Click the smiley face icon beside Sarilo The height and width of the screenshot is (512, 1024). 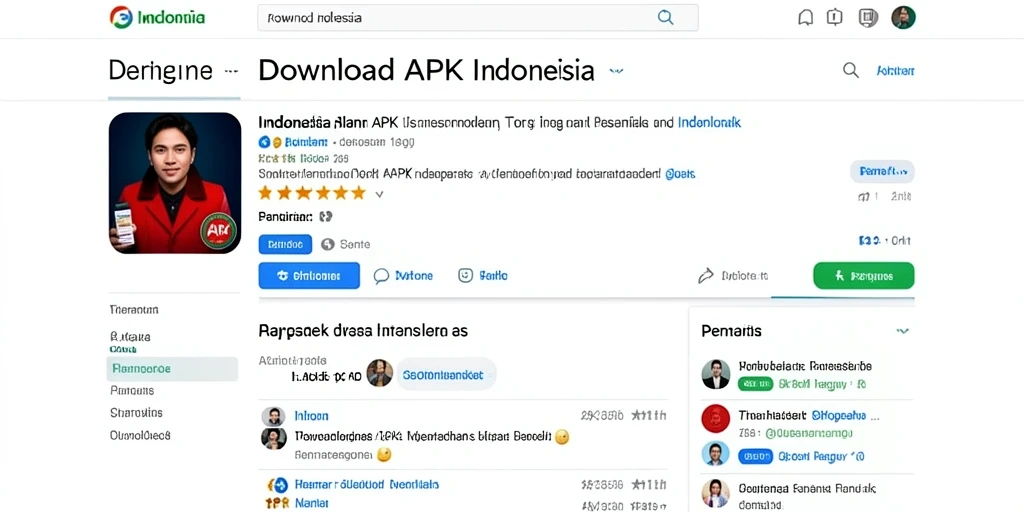[465, 276]
